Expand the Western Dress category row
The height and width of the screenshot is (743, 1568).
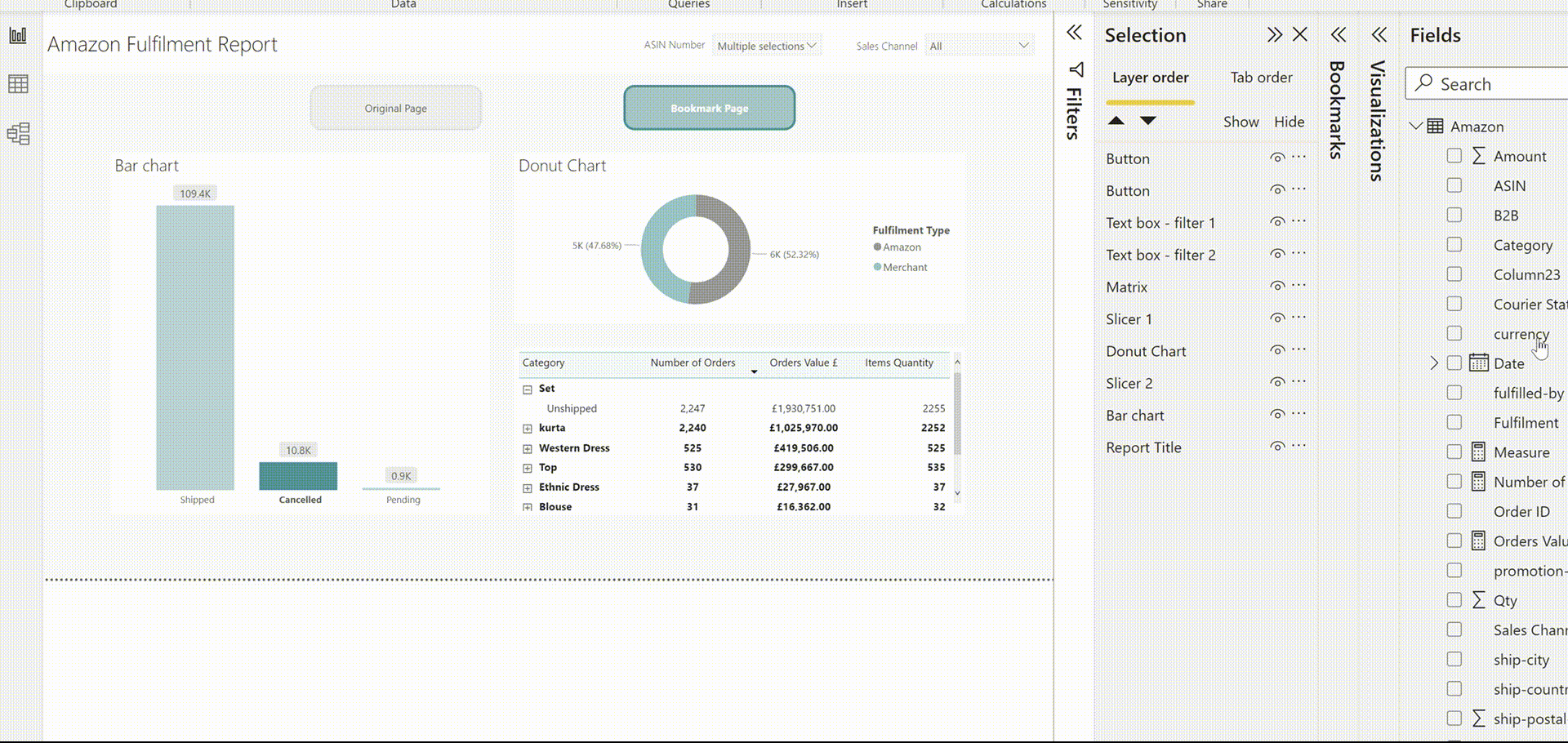528,449
